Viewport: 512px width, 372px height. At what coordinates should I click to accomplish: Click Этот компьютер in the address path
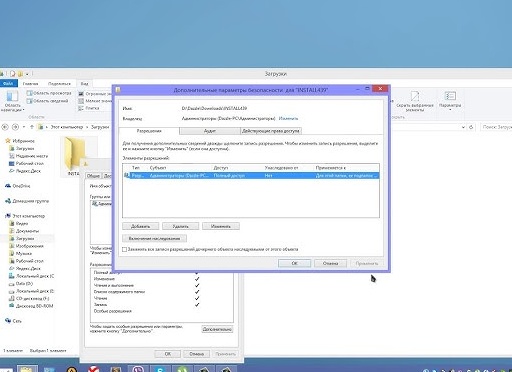click(x=67, y=127)
